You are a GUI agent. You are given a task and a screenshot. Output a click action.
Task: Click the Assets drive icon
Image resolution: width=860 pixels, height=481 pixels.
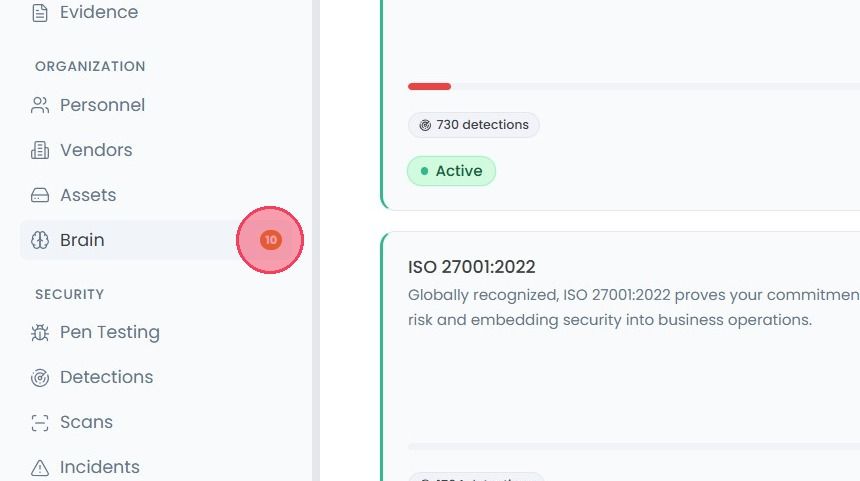40,195
